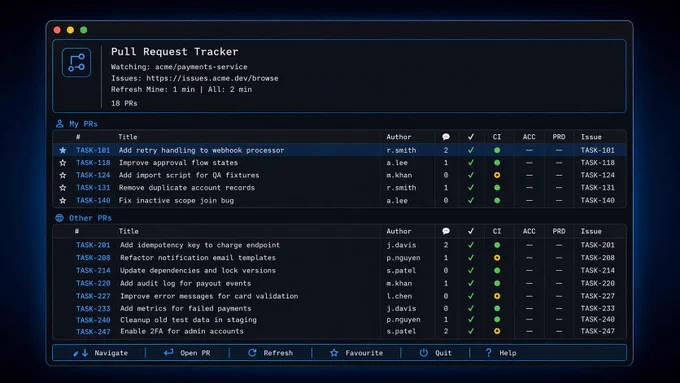The width and height of the screenshot is (680, 383).
Task: Click the Navigate arrows button
Action: point(100,353)
